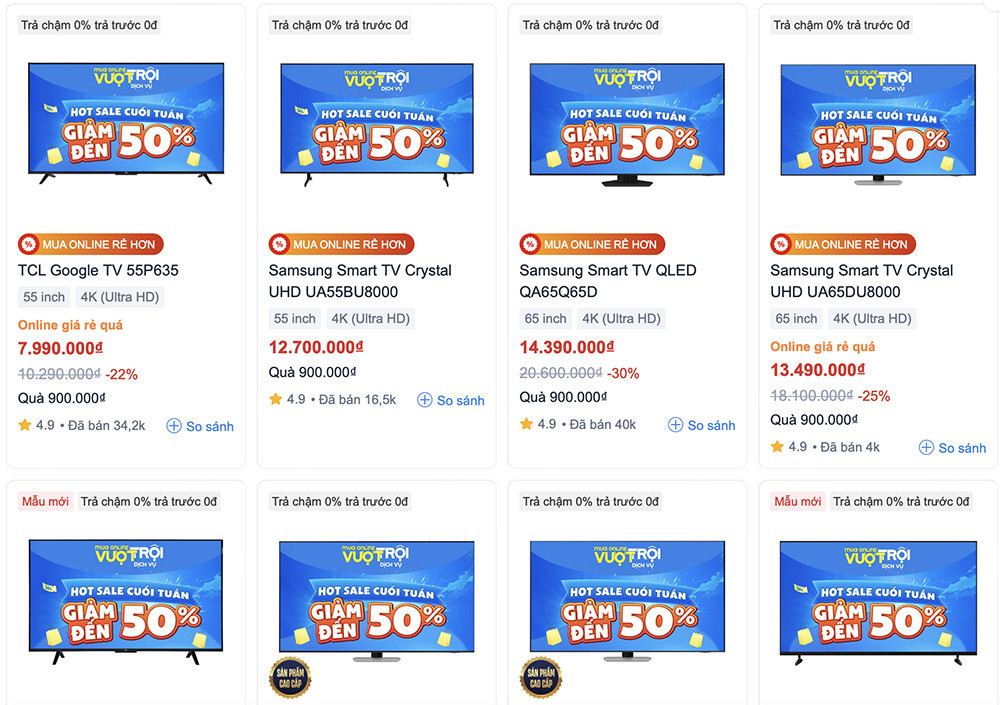Click Samsung UA65DU8000 TV product image

[x=878, y=124]
